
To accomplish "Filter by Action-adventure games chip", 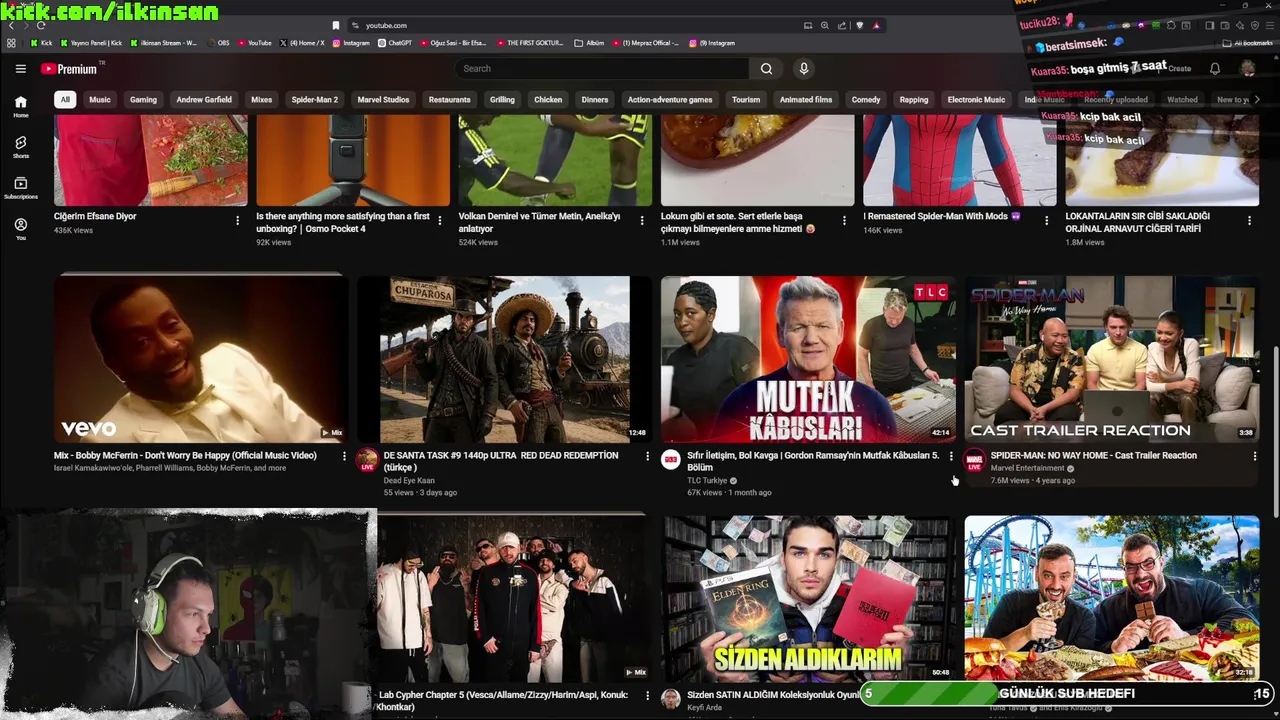I will (x=670, y=100).
